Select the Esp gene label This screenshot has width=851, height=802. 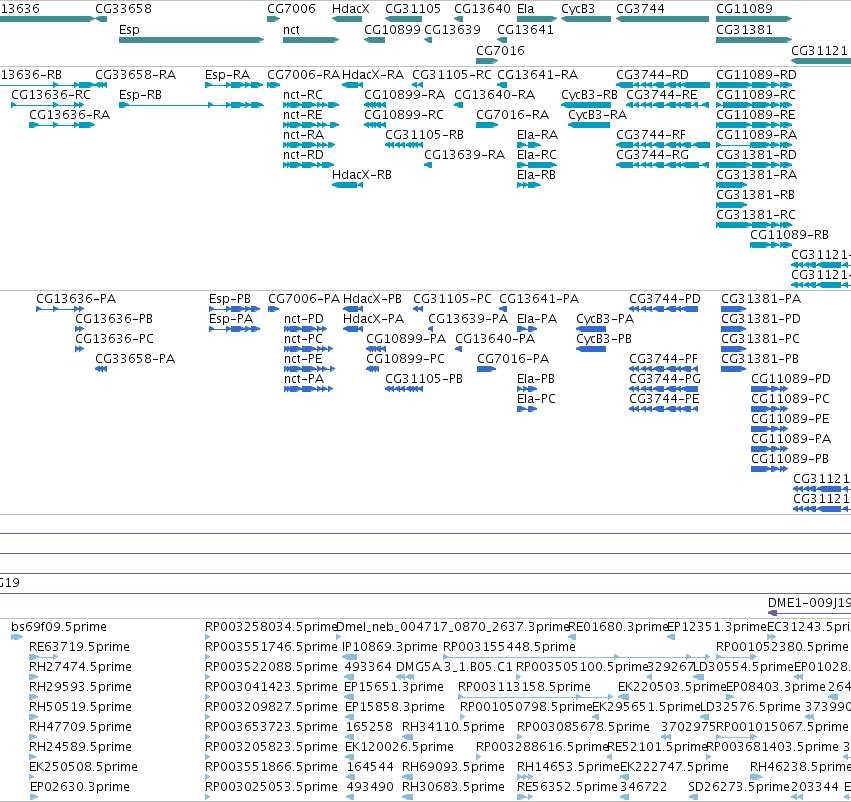129,30
